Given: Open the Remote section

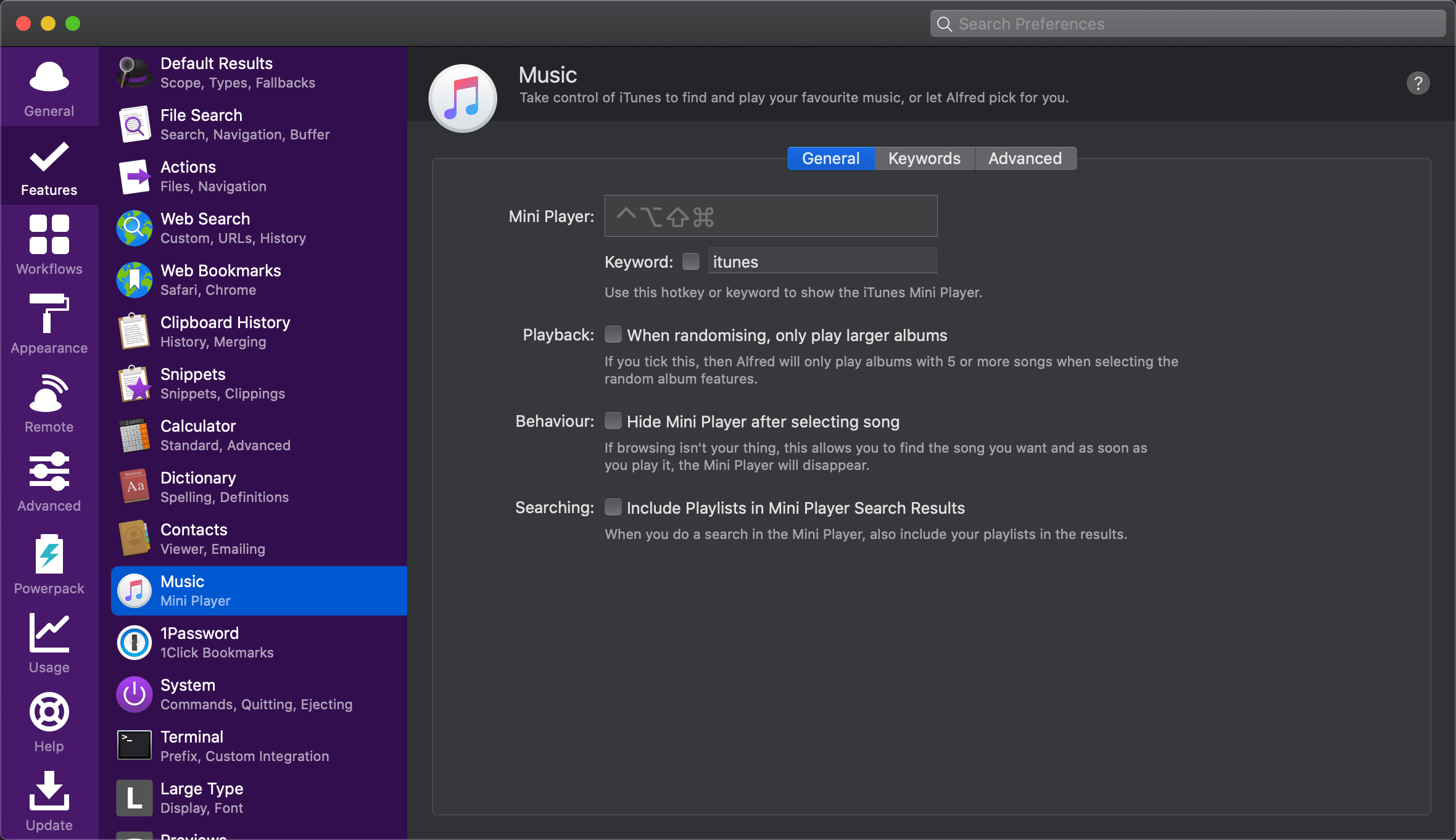Looking at the screenshot, I should [49, 403].
